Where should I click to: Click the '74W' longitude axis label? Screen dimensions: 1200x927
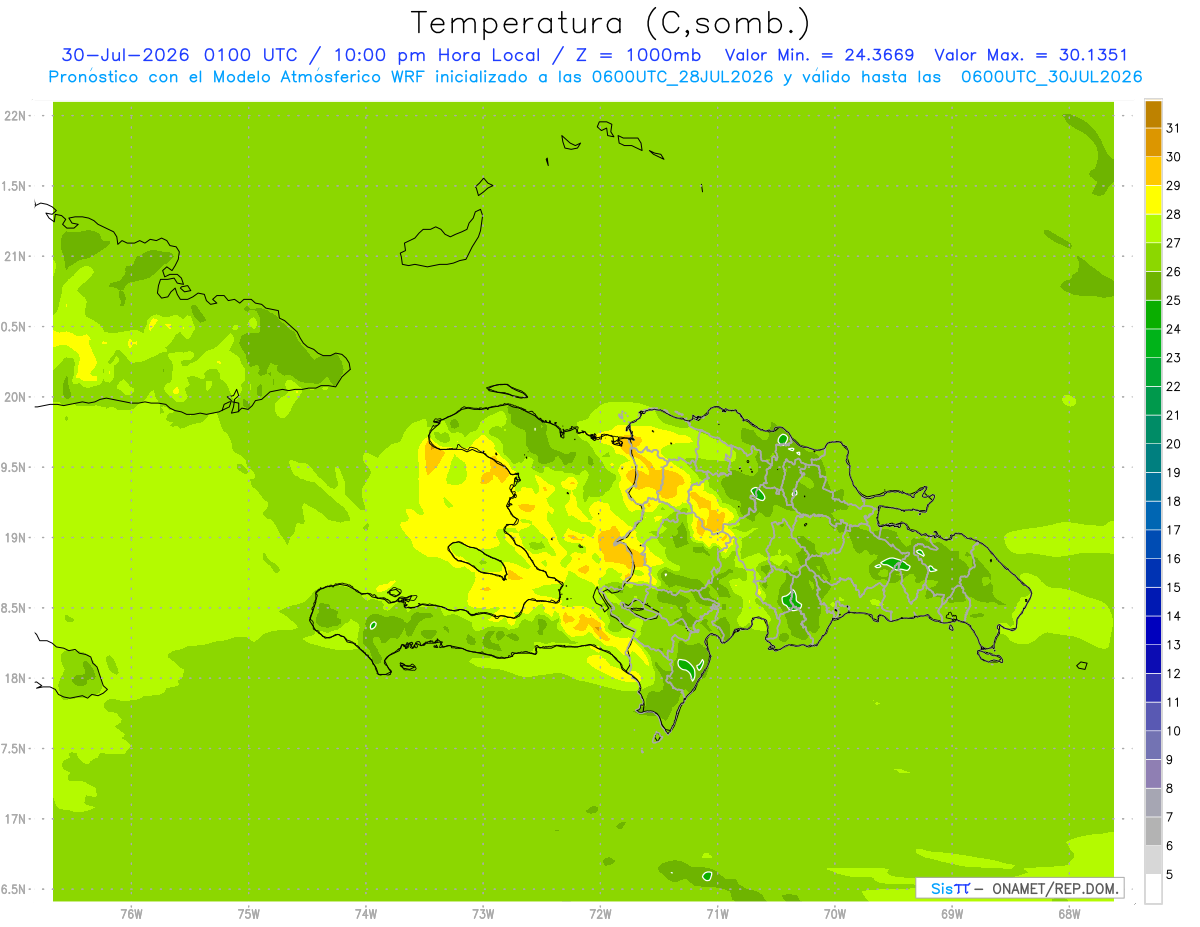coord(366,914)
